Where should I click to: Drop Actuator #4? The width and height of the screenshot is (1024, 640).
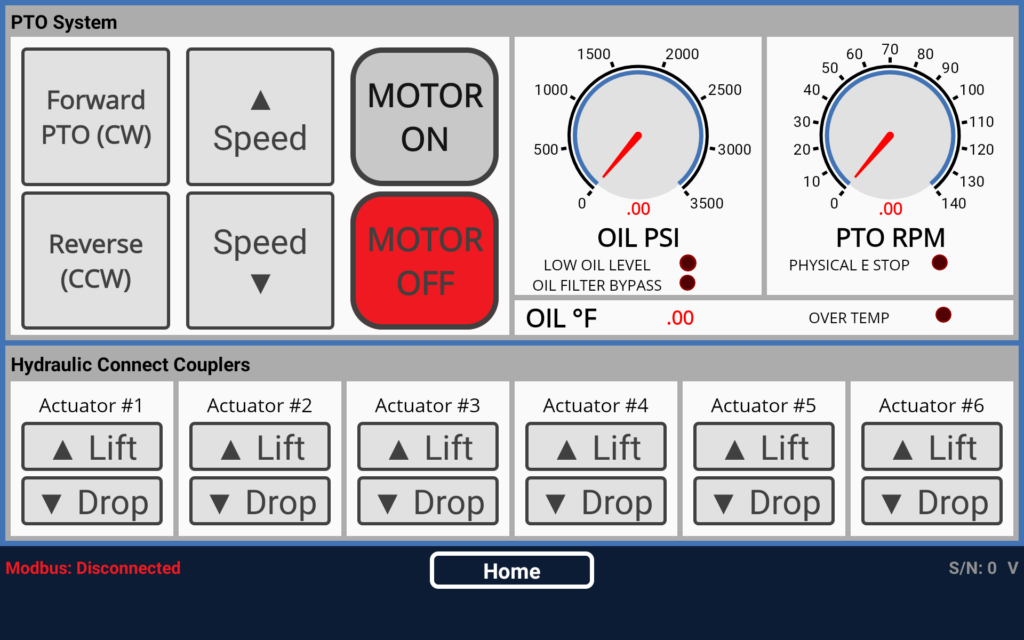(596, 500)
